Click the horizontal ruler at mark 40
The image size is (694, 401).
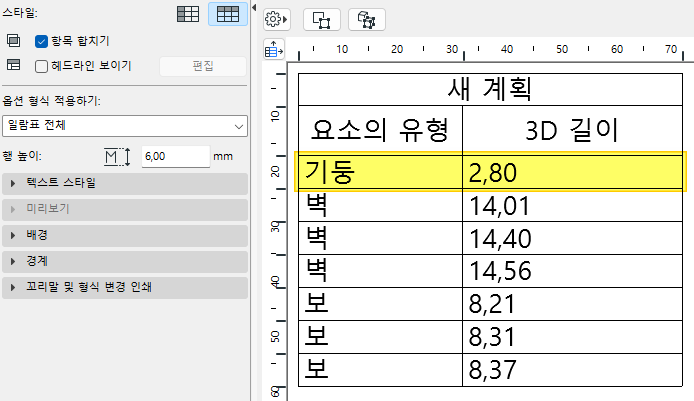click(507, 49)
